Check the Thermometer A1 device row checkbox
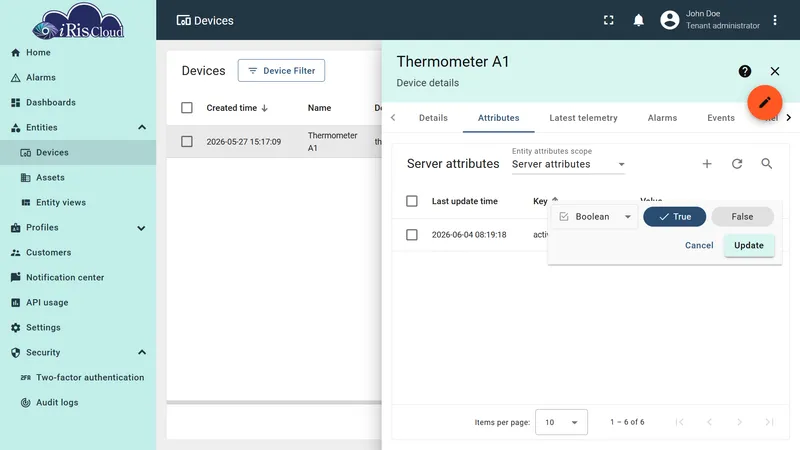The image size is (800, 450). coord(187,141)
